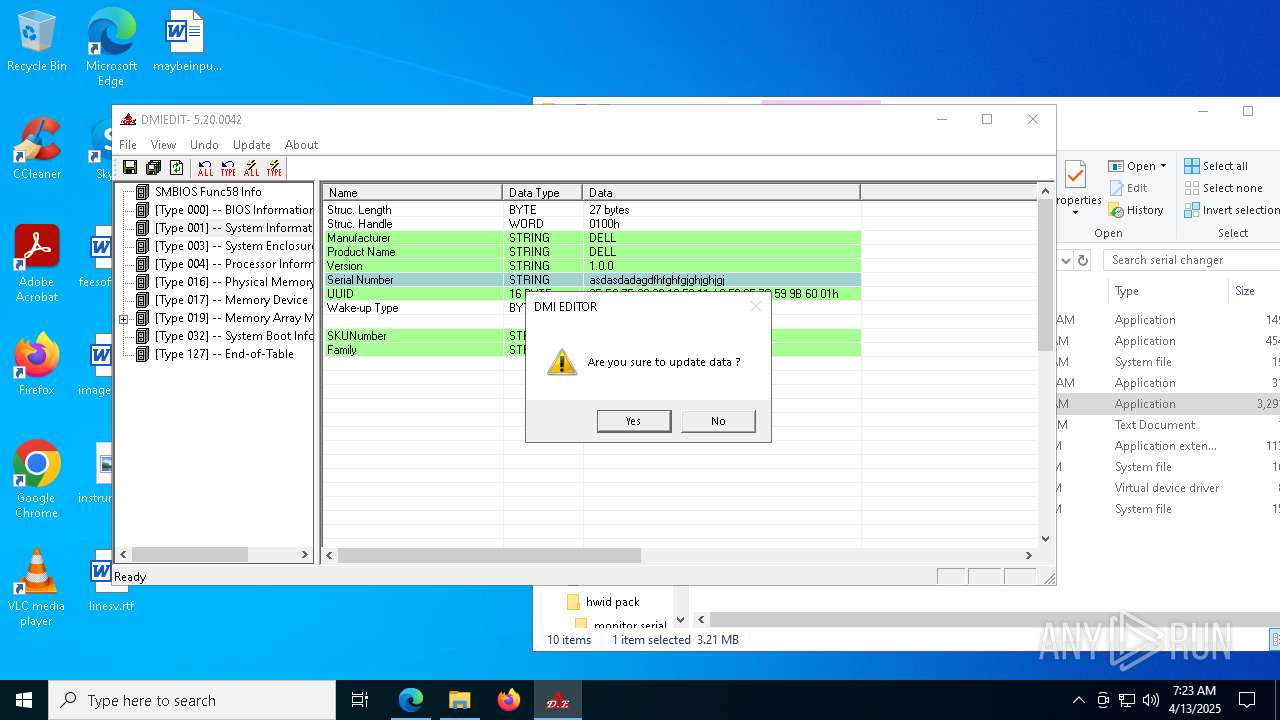Open the Undo menu

(204, 145)
